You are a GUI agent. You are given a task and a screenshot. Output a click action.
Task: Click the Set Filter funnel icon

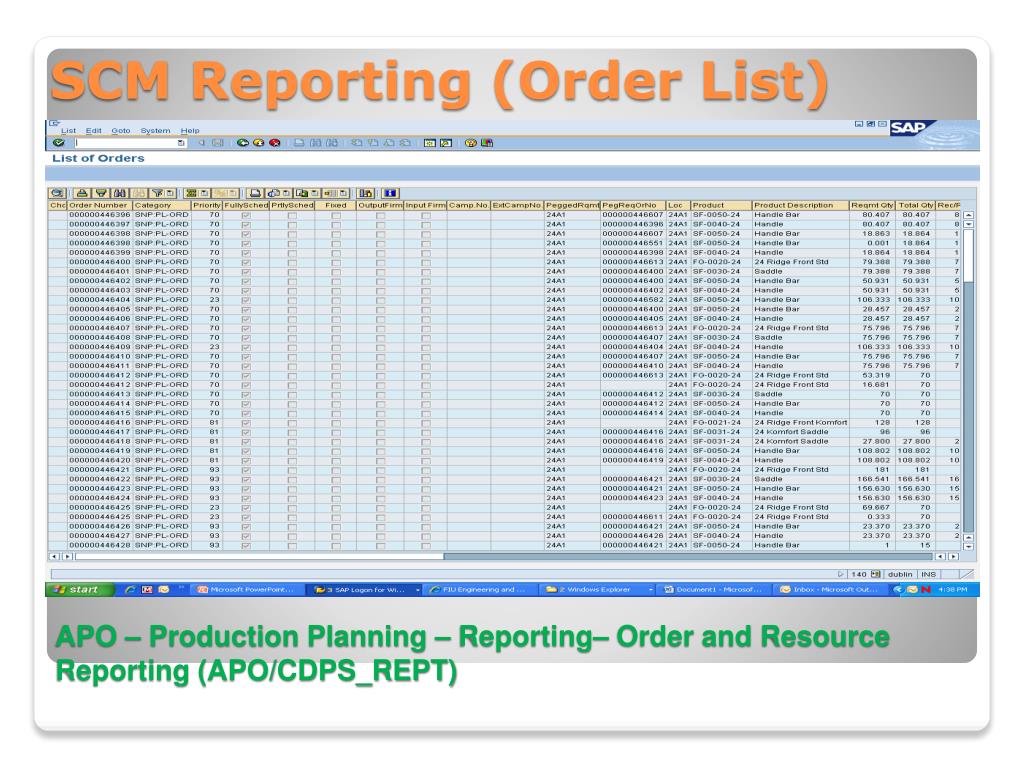(157, 193)
